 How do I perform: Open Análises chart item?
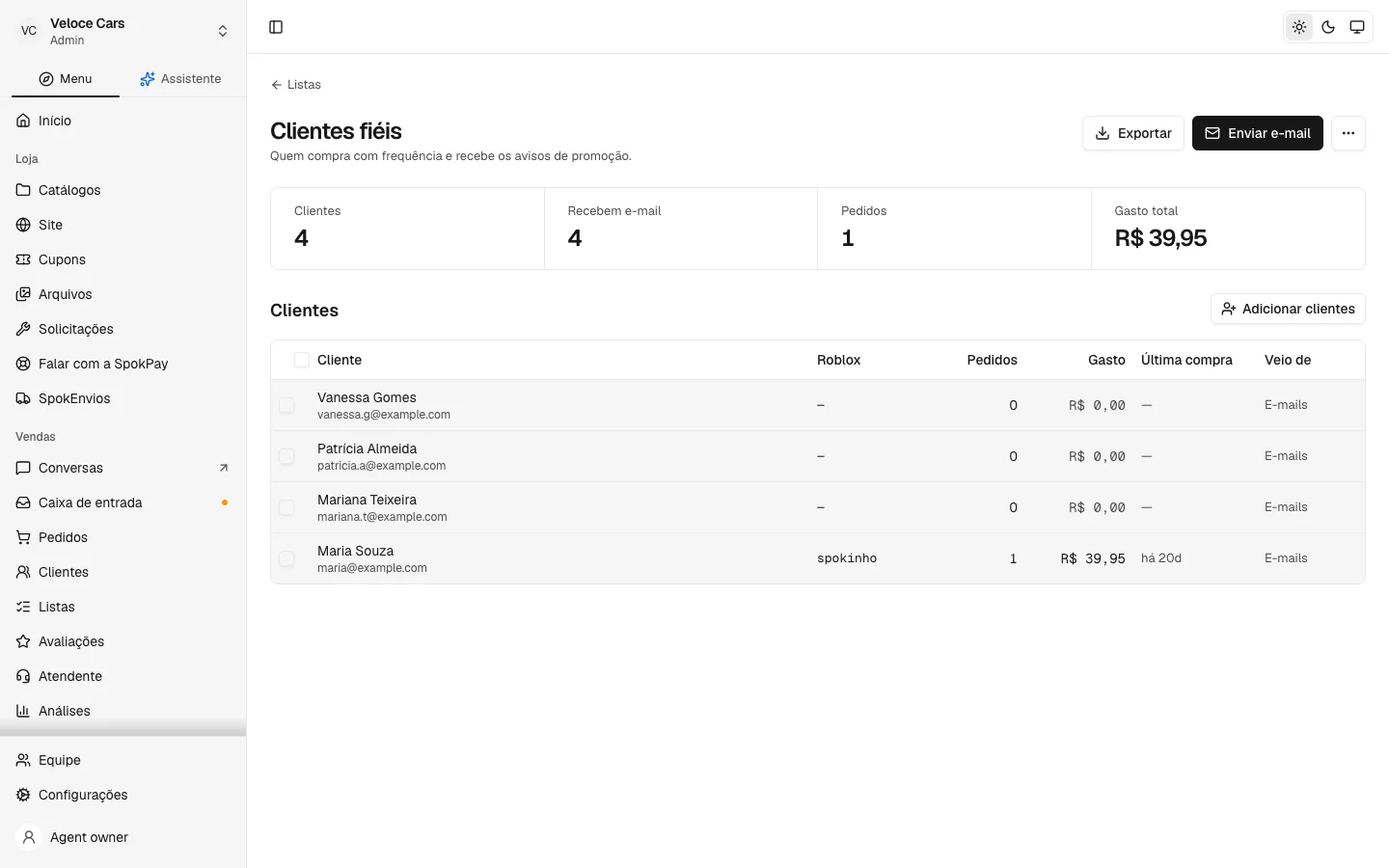[123, 711]
